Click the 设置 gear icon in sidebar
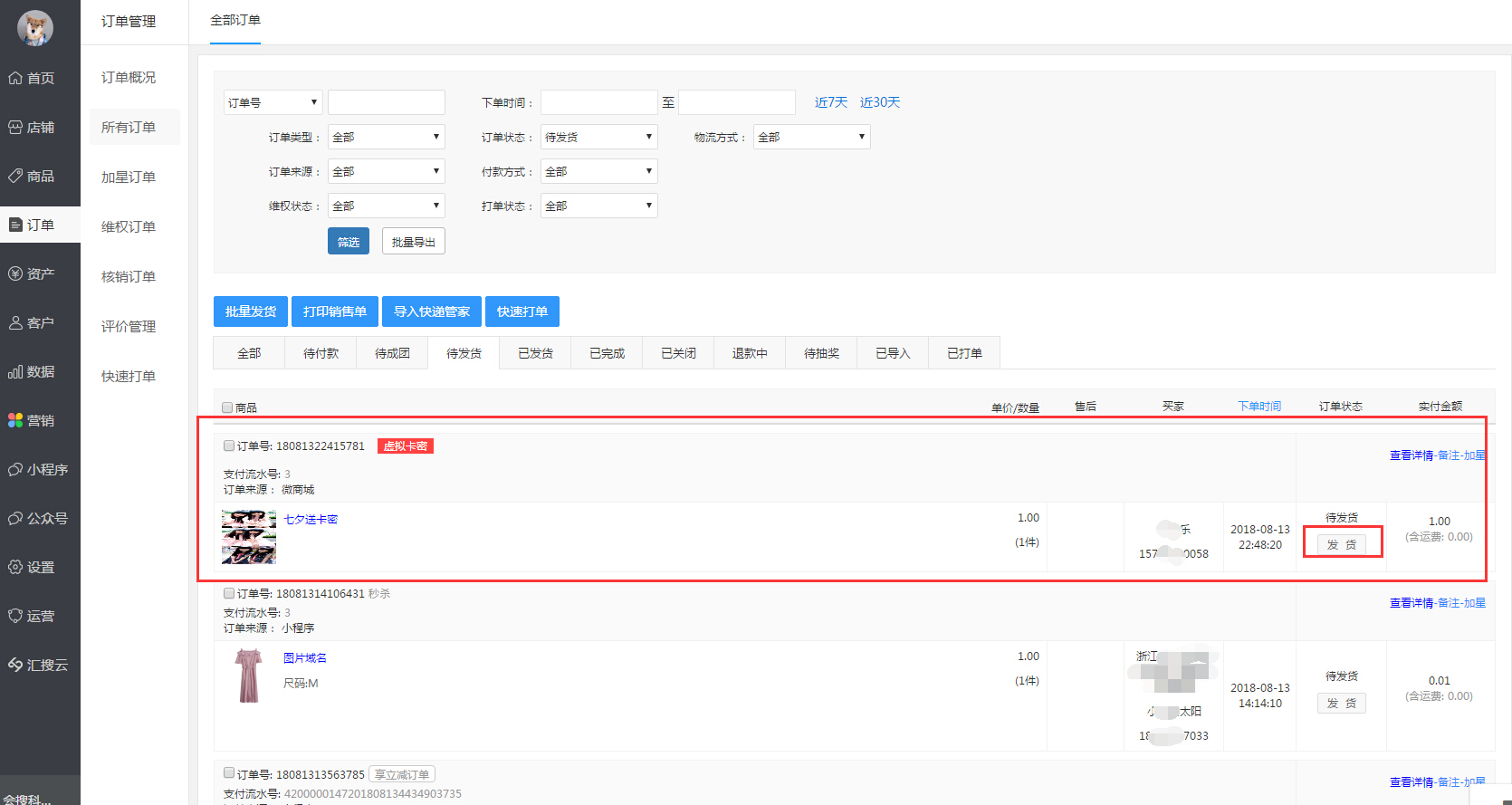 [x=15, y=567]
